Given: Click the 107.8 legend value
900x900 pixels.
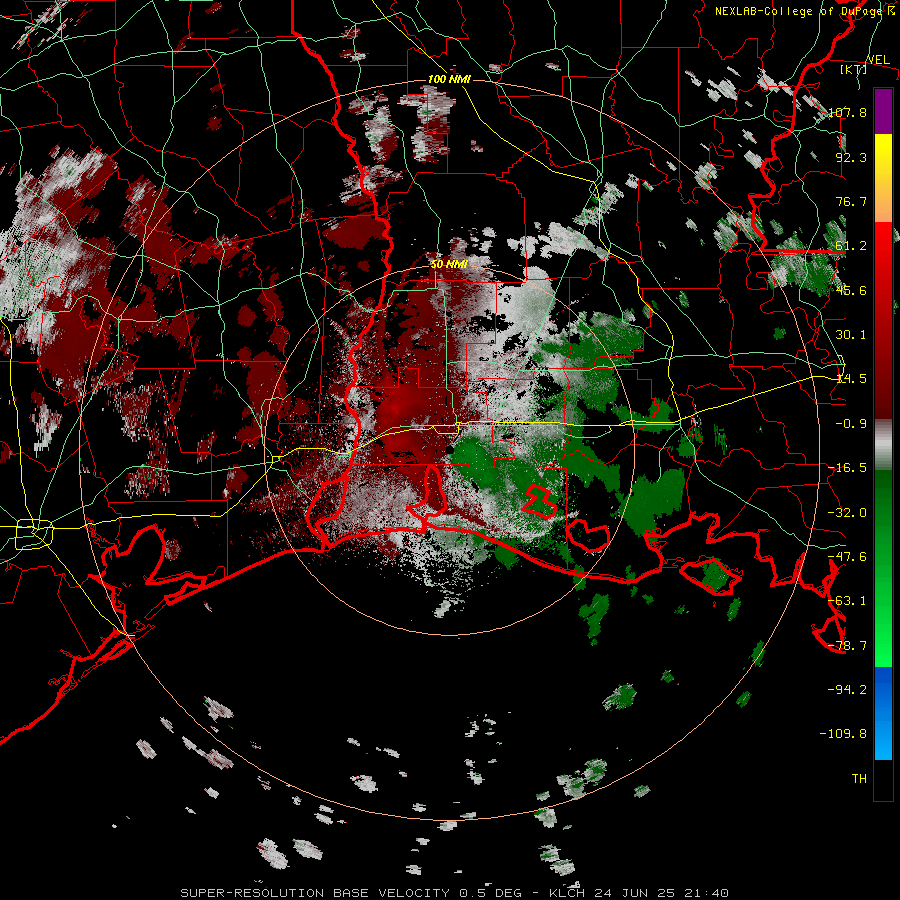Looking at the screenshot, I should click(x=848, y=112).
